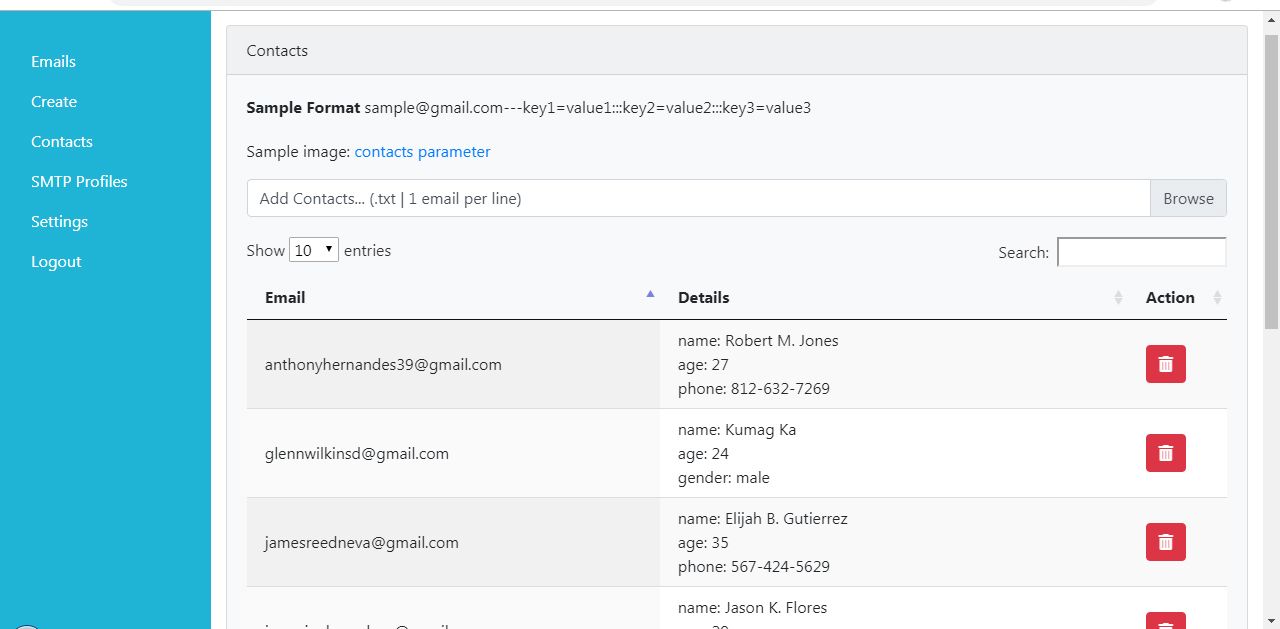Open Emails in the sidebar
1280x629 pixels.
(53, 62)
